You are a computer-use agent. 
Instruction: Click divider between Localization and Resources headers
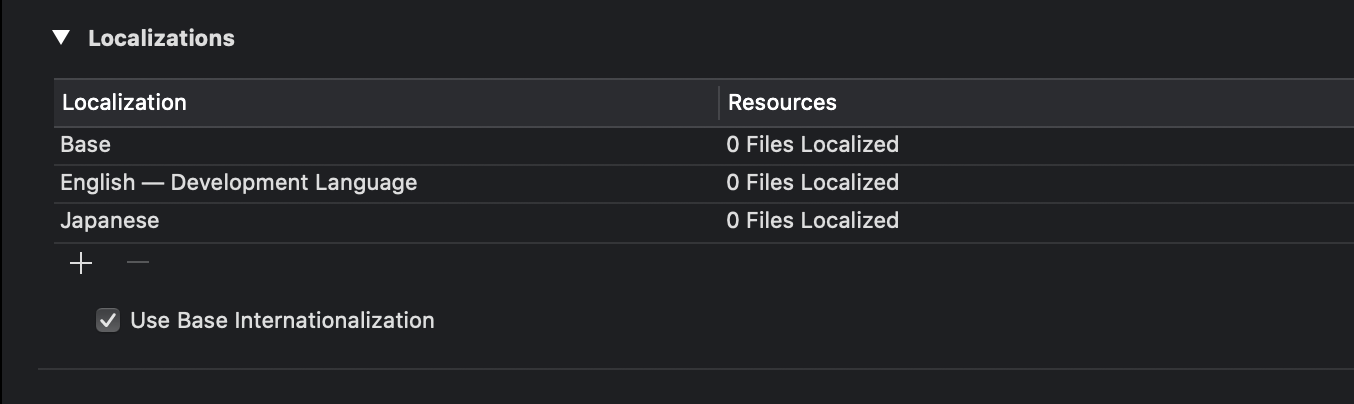tap(719, 102)
